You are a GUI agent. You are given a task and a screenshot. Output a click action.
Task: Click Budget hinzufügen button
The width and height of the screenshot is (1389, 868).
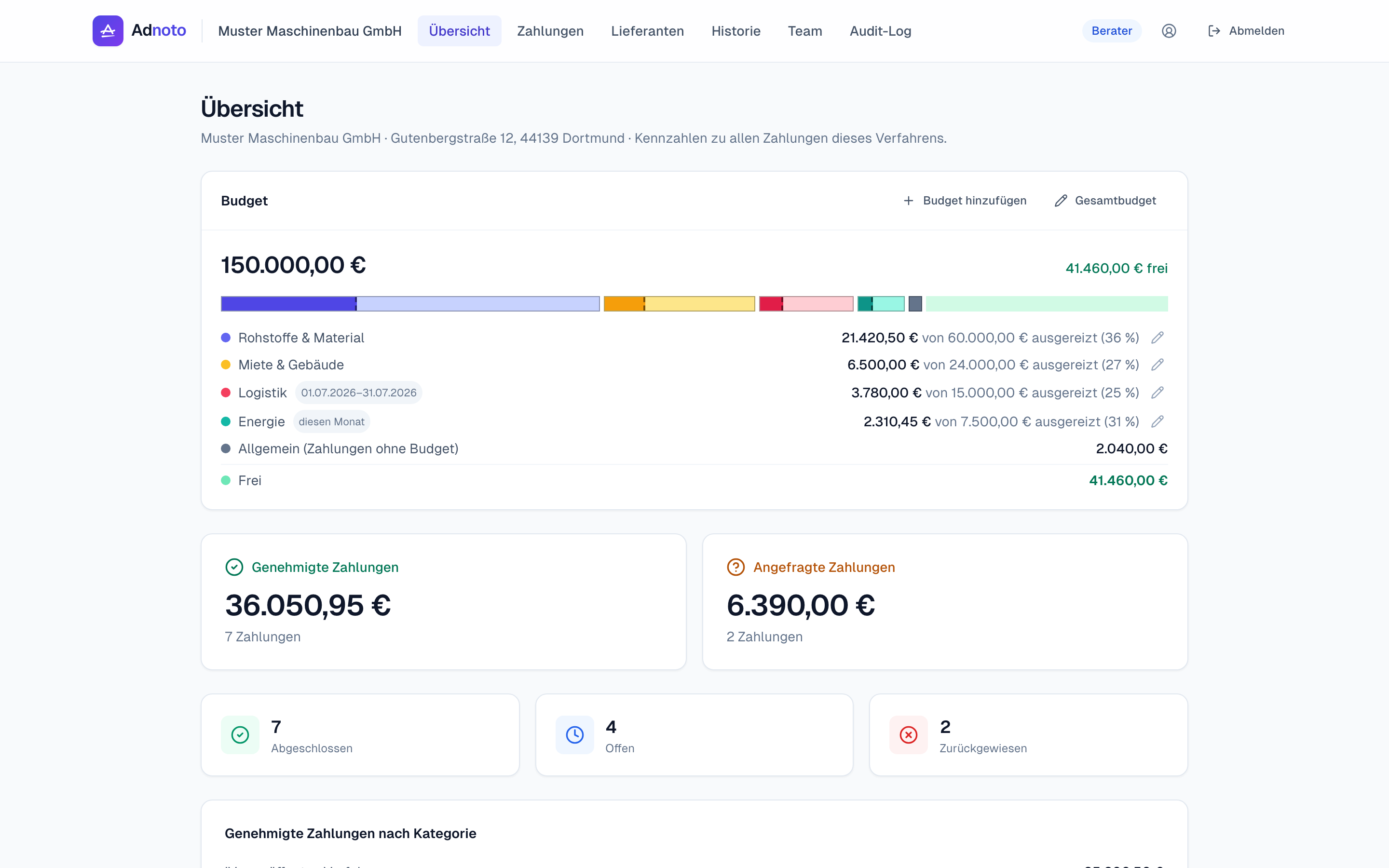[x=965, y=200]
